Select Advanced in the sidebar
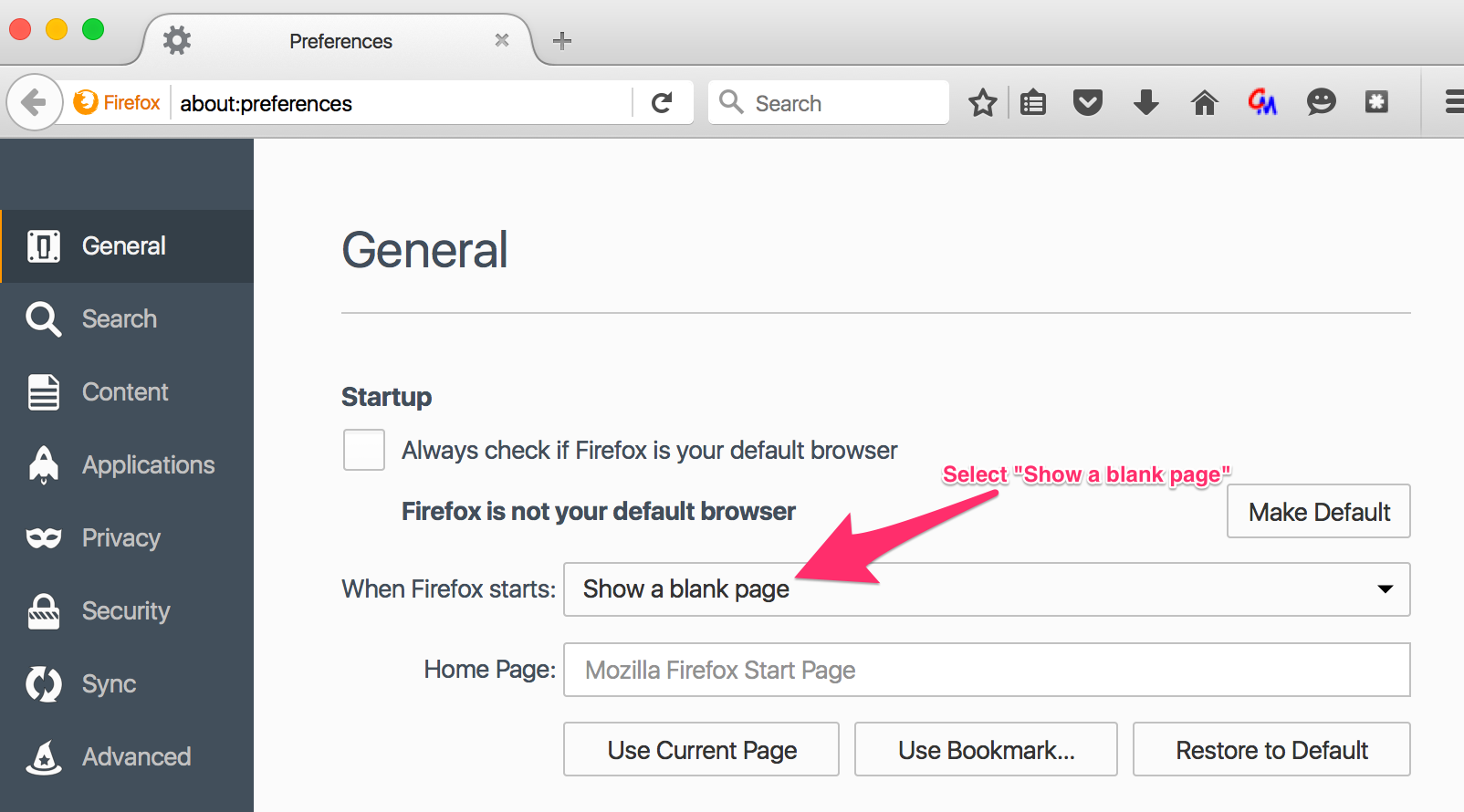 pyautogui.click(x=136, y=757)
